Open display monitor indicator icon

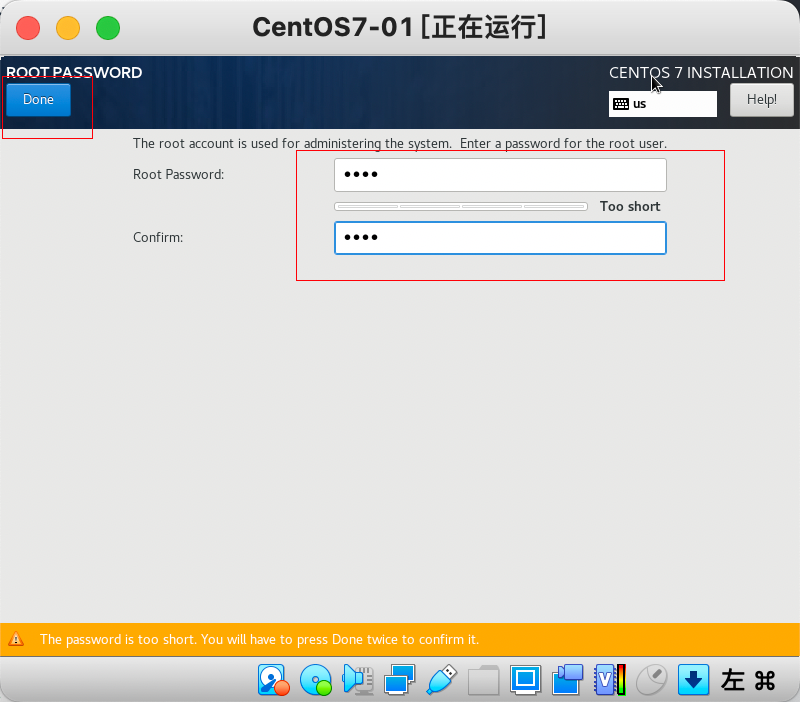[x=526, y=680]
